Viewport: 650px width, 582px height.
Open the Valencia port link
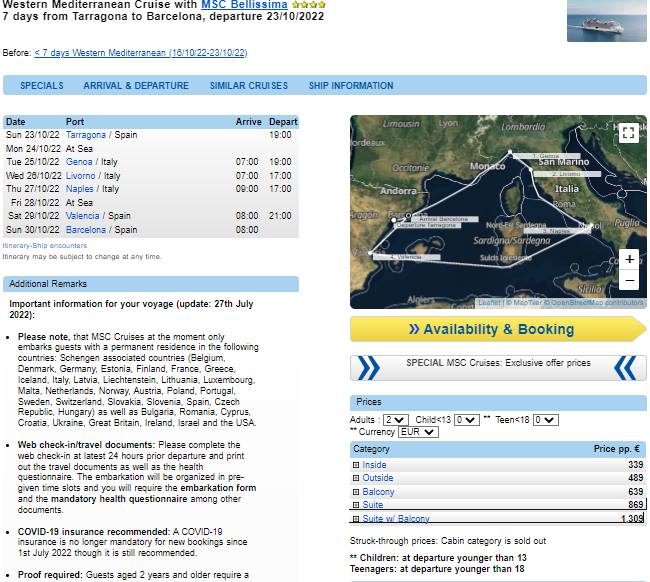(82, 216)
